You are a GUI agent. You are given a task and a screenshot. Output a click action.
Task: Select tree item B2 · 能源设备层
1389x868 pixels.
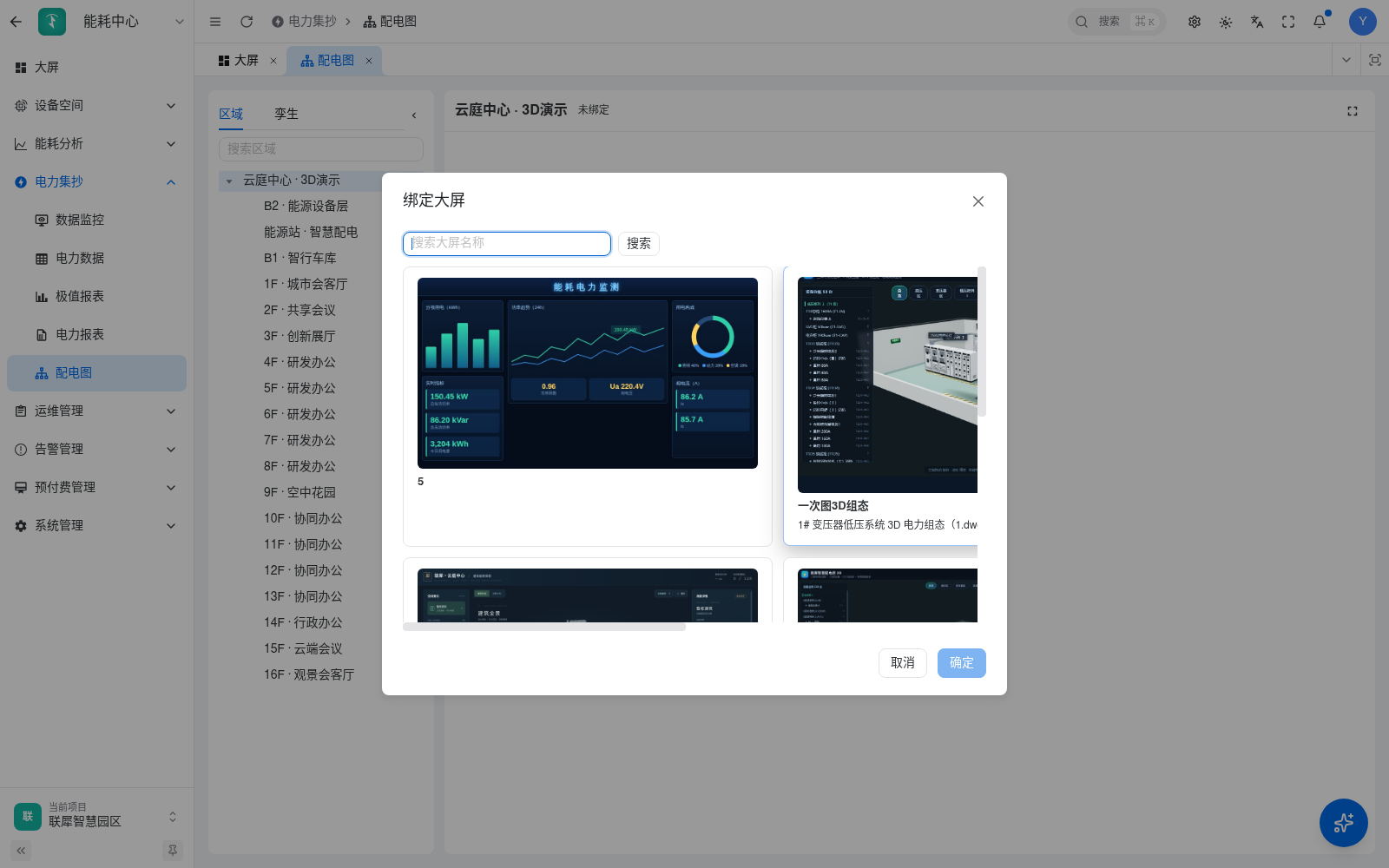coord(306,206)
